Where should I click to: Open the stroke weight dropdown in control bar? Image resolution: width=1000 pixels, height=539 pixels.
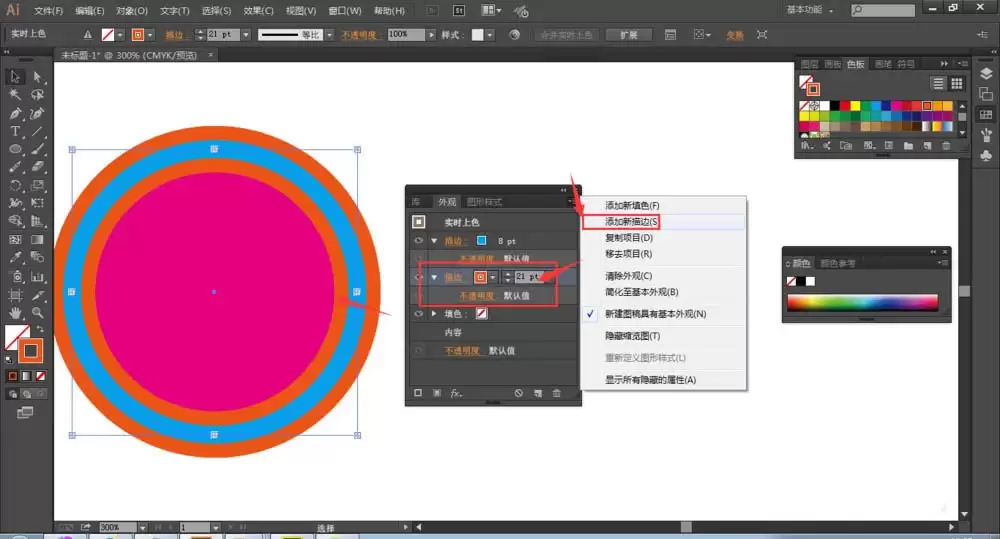[246, 34]
